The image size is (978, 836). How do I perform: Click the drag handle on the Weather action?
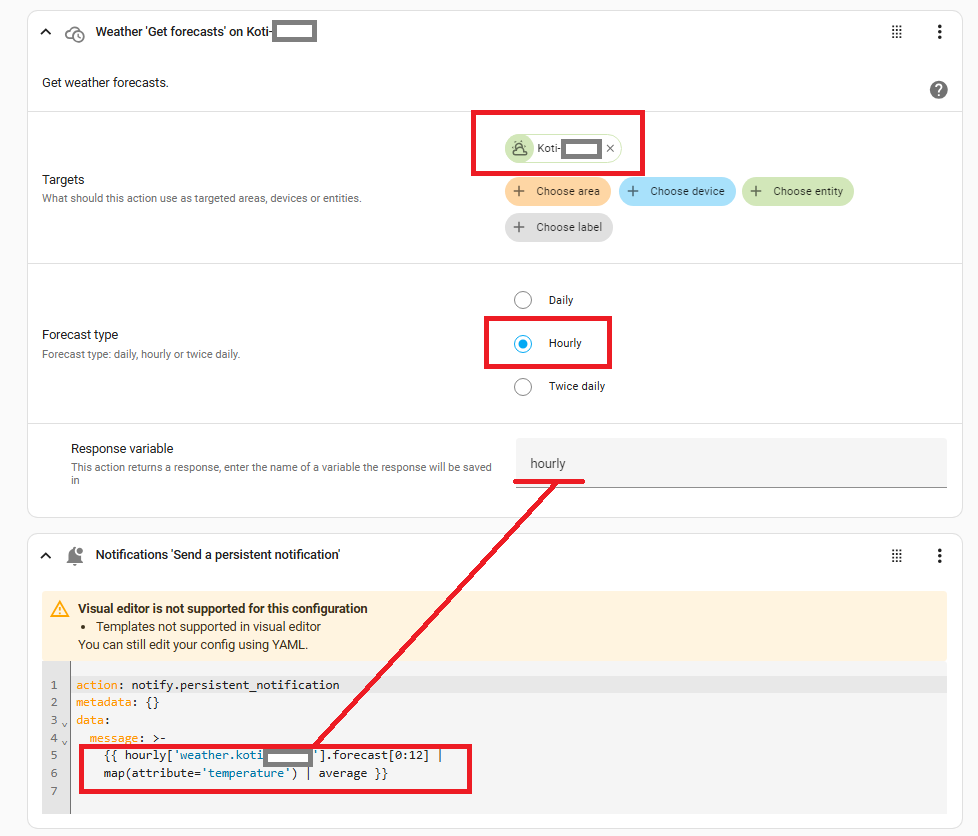[896, 32]
